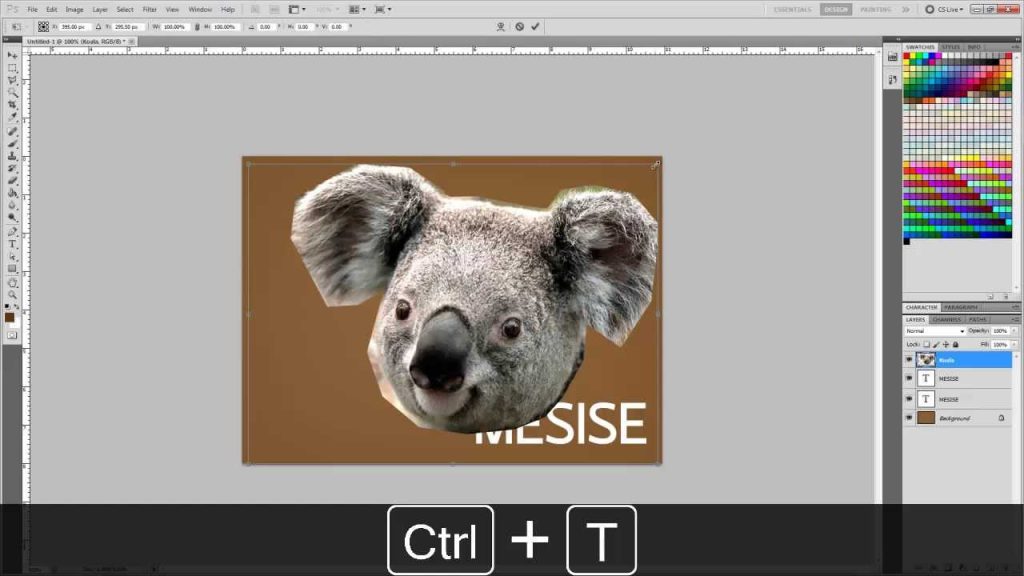This screenshot has height=576, width=1024.
Task: Reset to default foreground and background colors
Action: 7,306
